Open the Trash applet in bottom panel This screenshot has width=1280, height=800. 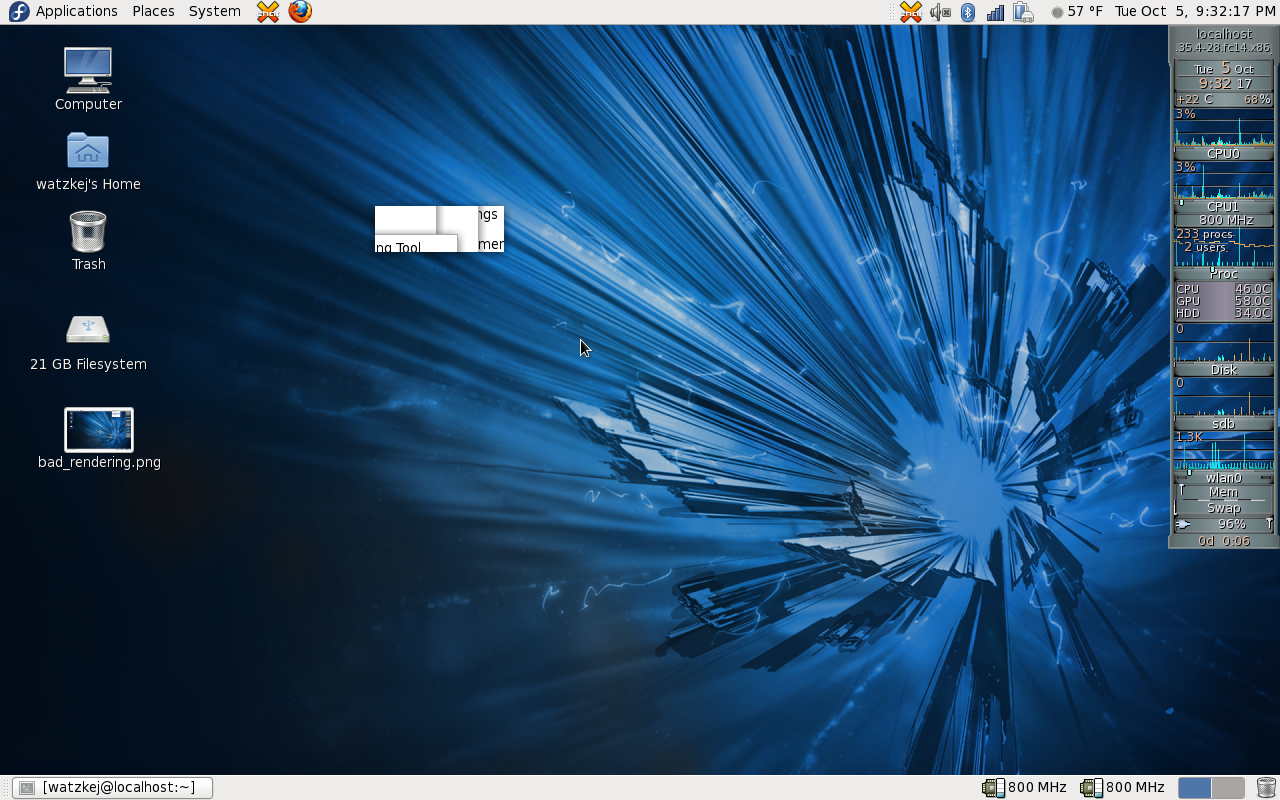(1266, 788)
